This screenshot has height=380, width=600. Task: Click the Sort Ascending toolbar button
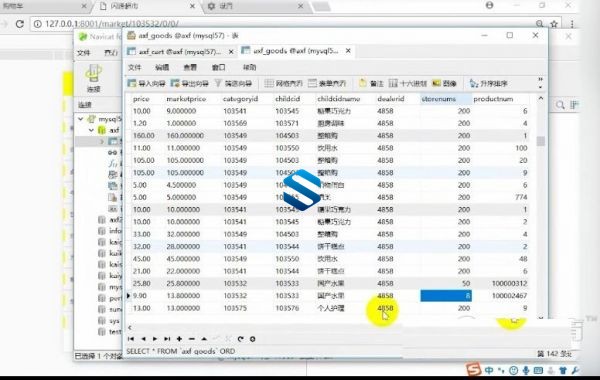[x=489, y=83]
